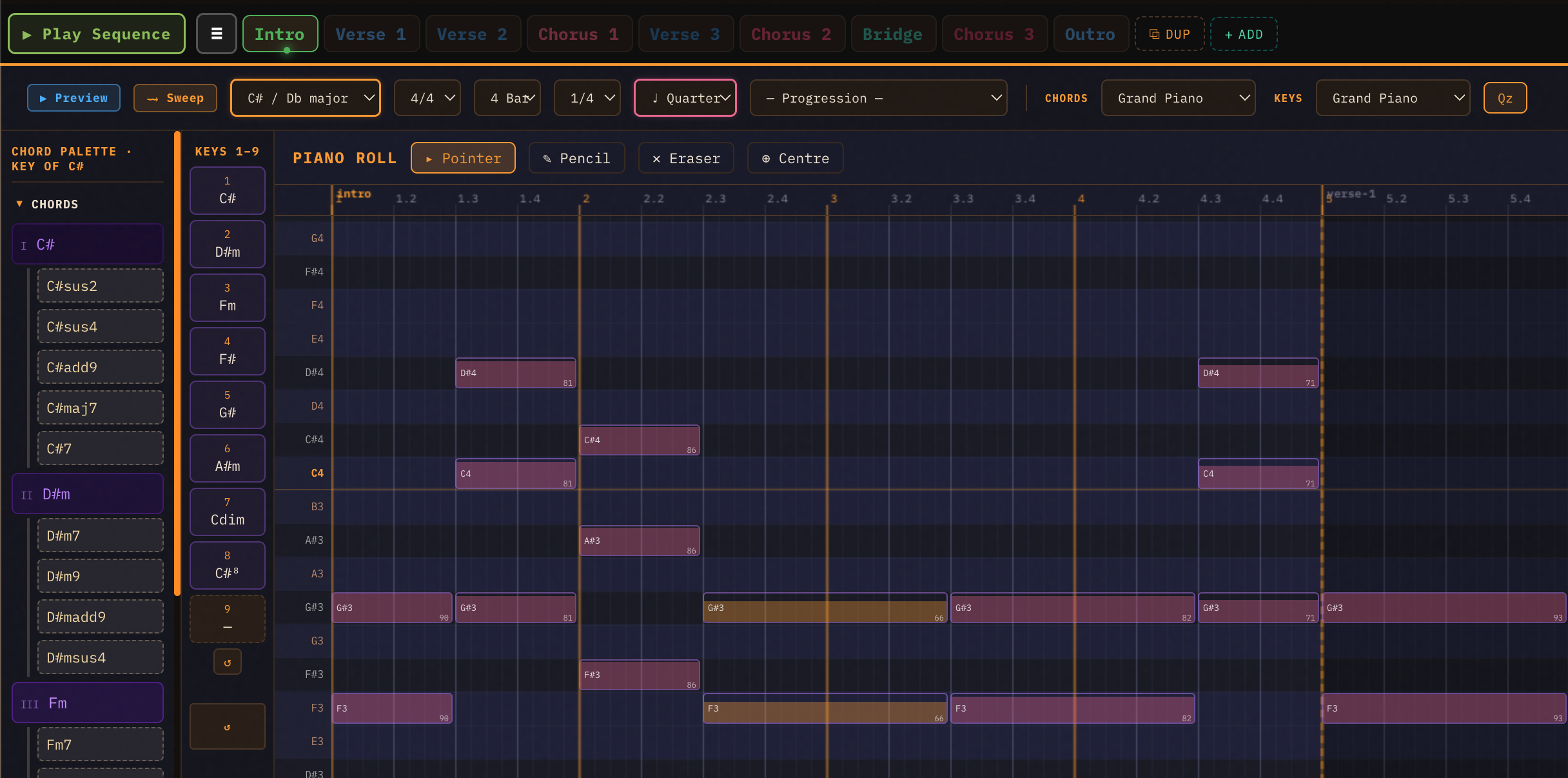Screen dimensions: 1568x778
Task: Add a new section with + ADD
Action: pos(1244,34)
